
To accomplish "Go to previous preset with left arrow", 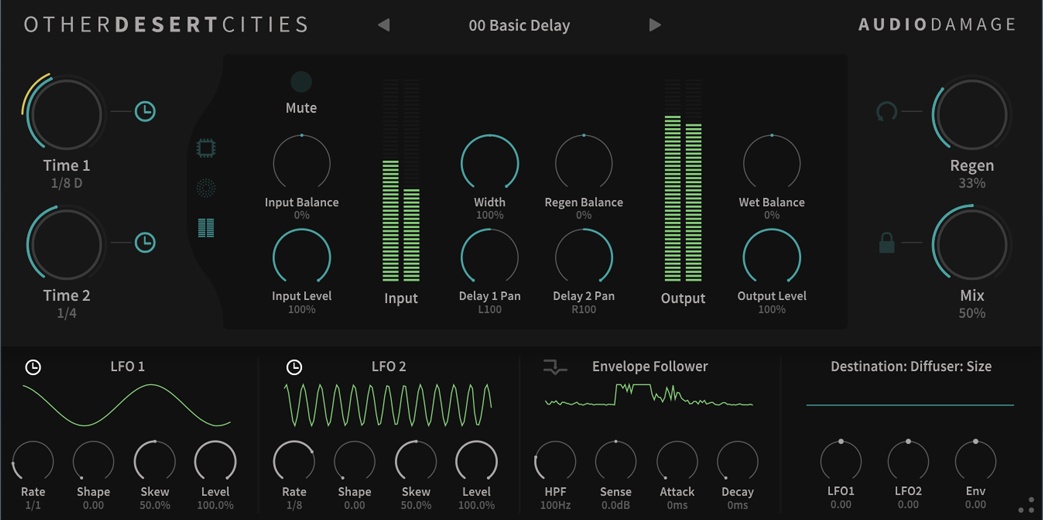I will point(383,25).
